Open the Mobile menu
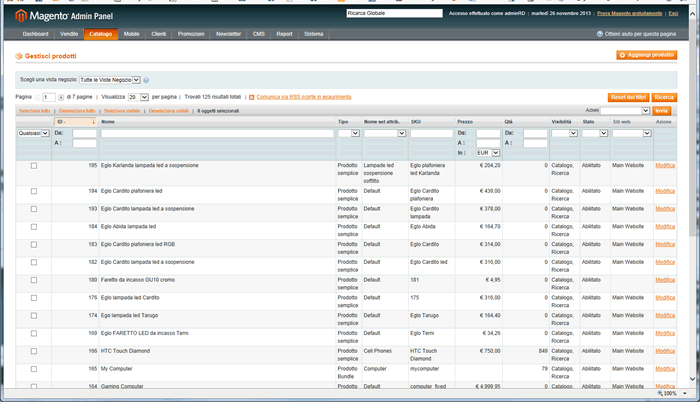This screenshot has width=700, height=402. pos(132,34)
